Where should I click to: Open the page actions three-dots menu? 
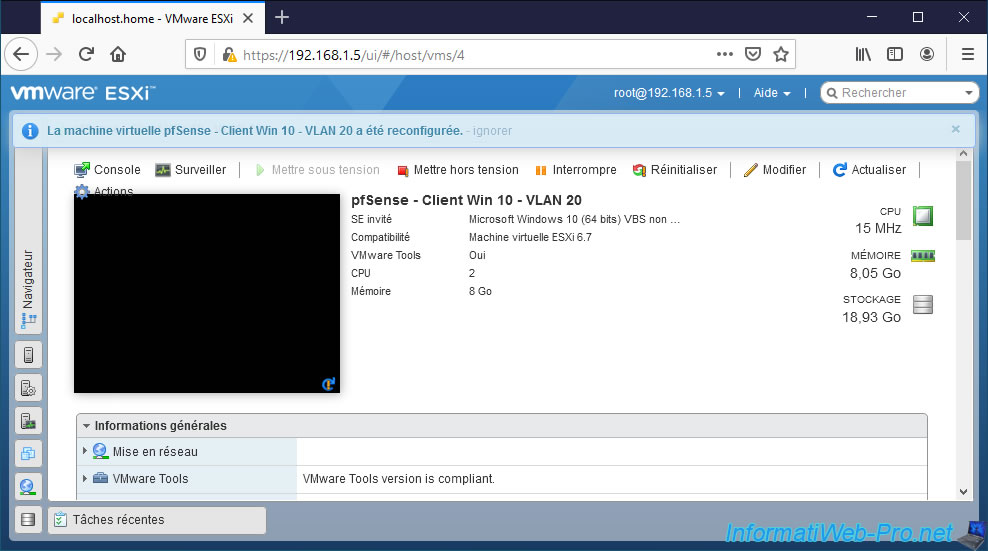725,54
